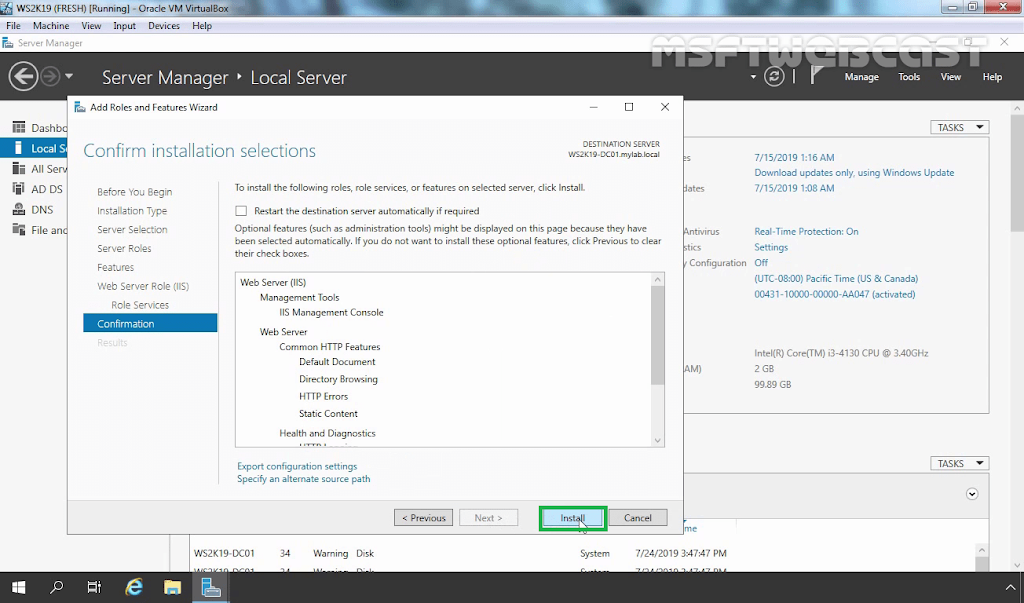
Task: Open the diagnostics Settings link
Action: (771, 247)
